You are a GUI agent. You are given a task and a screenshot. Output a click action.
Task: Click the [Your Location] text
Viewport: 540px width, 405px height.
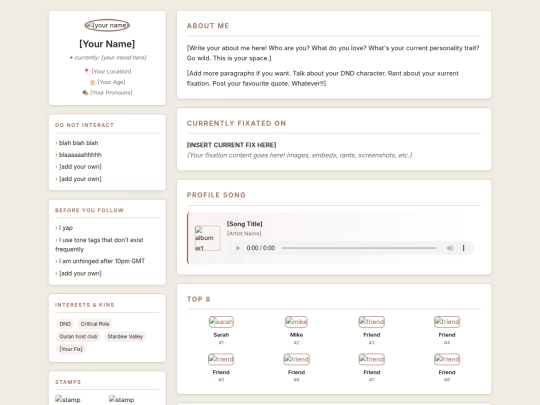111,71
